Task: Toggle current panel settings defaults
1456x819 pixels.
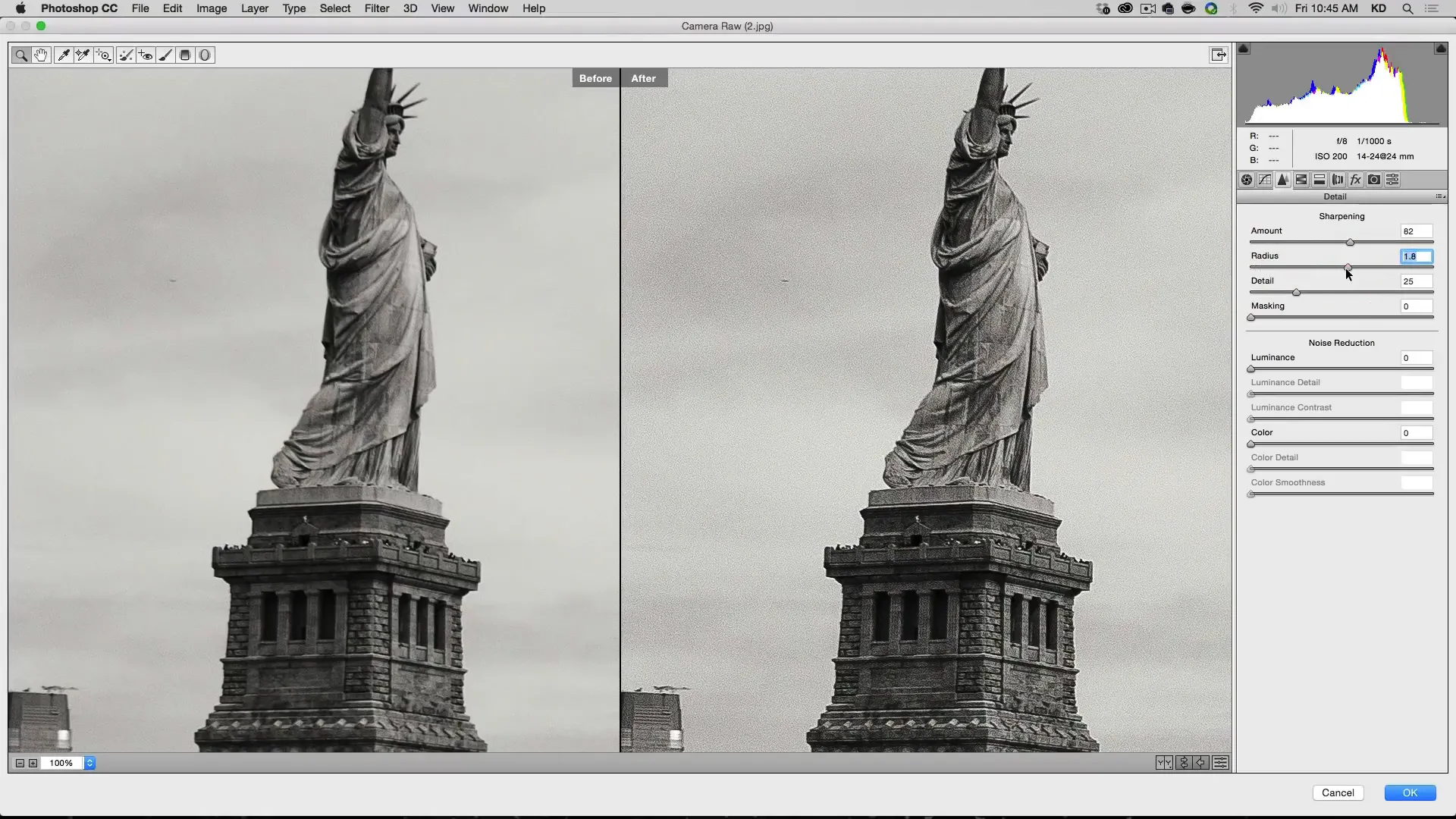Action: point(1221,763)
